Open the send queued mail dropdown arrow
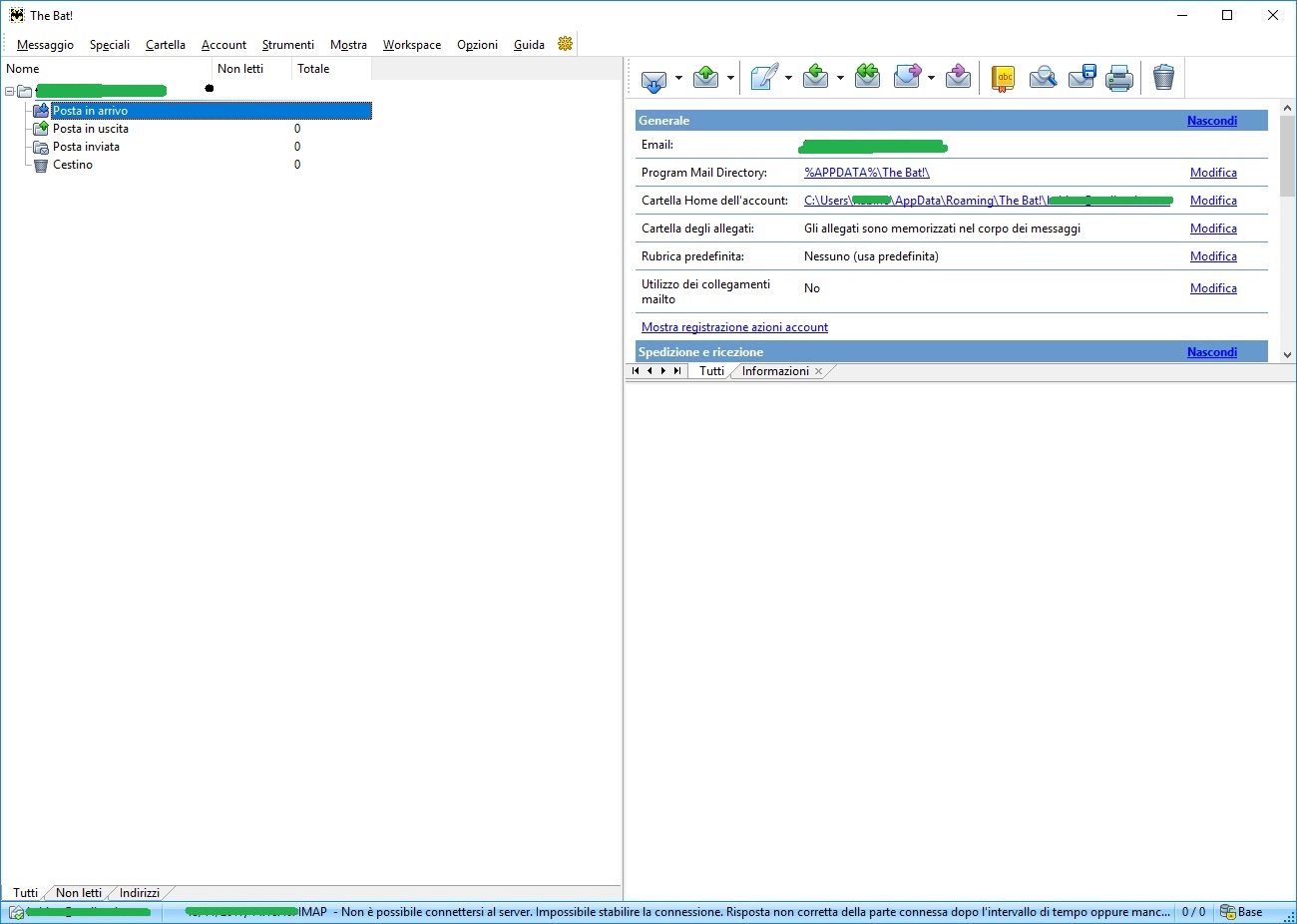 (731, 78)
